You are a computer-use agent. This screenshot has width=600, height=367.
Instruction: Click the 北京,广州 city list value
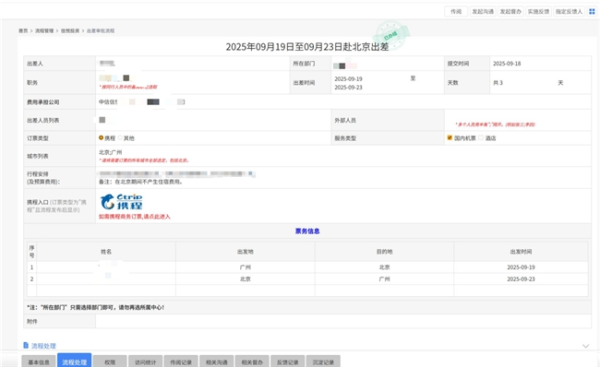click(110, 152)
